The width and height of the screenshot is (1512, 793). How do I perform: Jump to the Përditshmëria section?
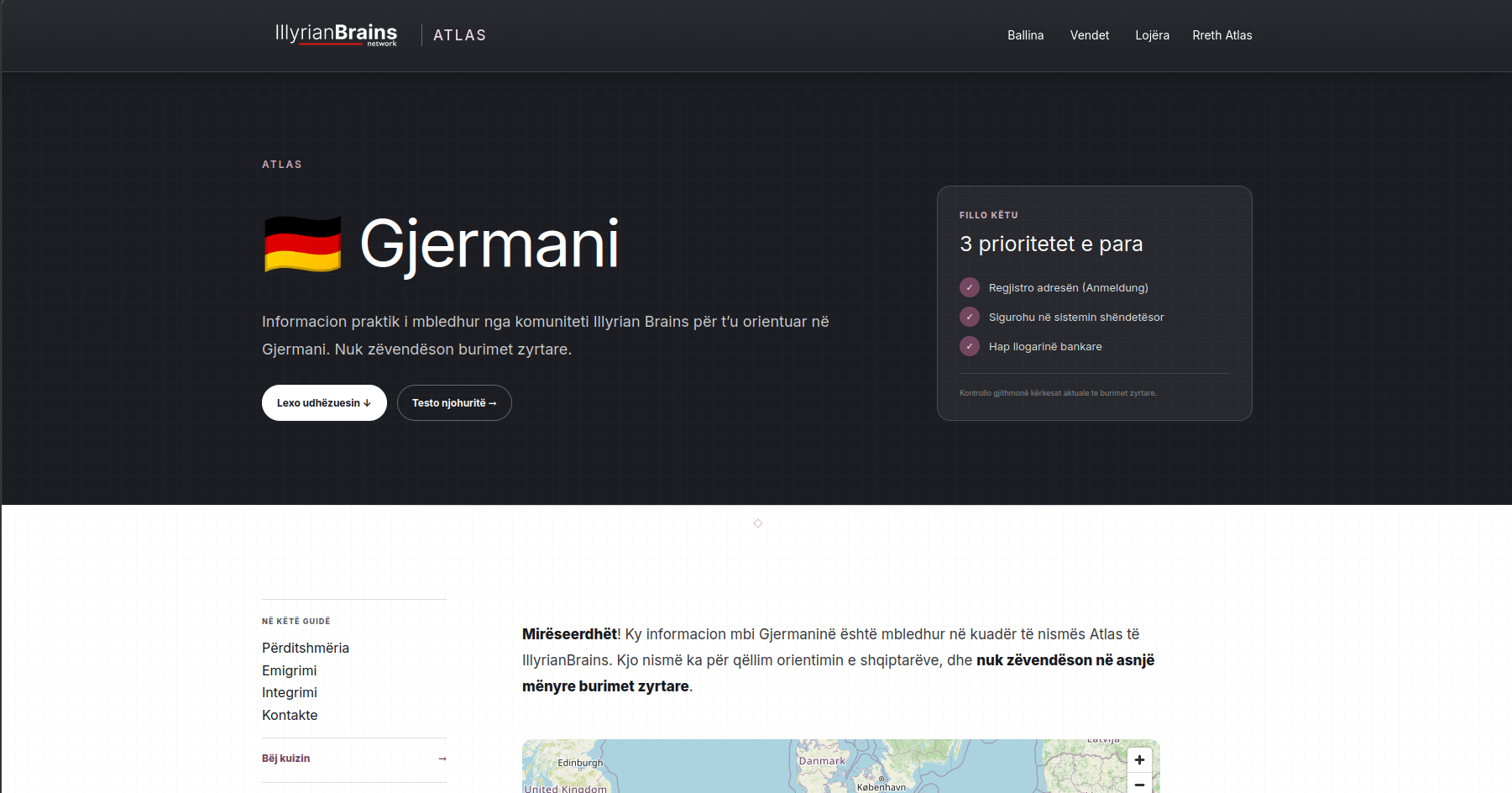[306, 648]
